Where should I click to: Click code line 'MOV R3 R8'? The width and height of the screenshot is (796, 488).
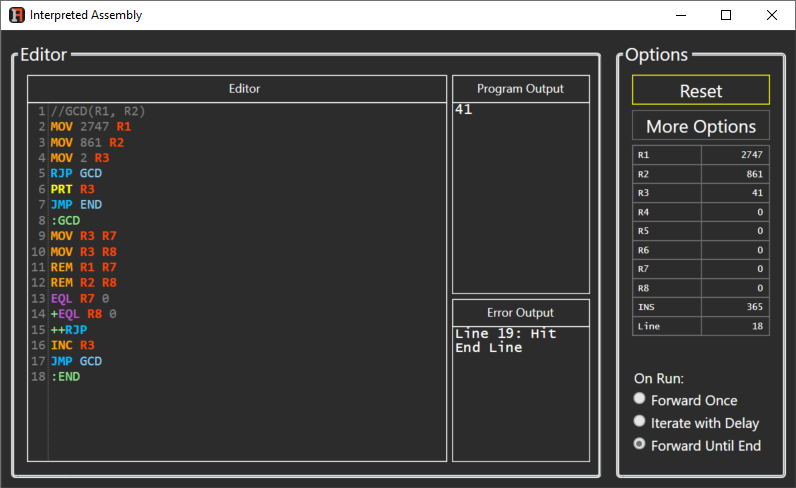pyautogui.click(x=83, y=252)
